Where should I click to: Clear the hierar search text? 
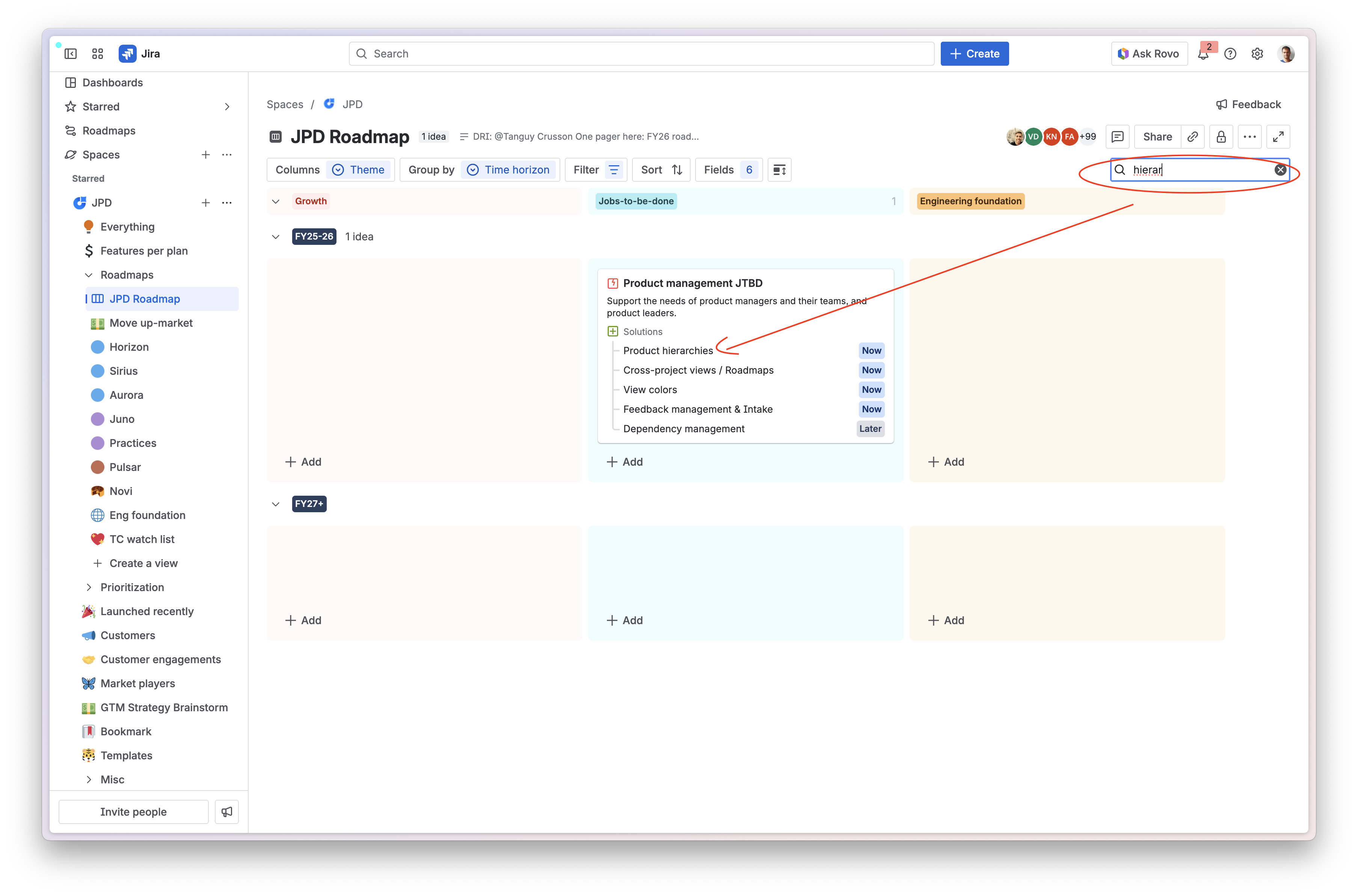tap(1280, 170)
